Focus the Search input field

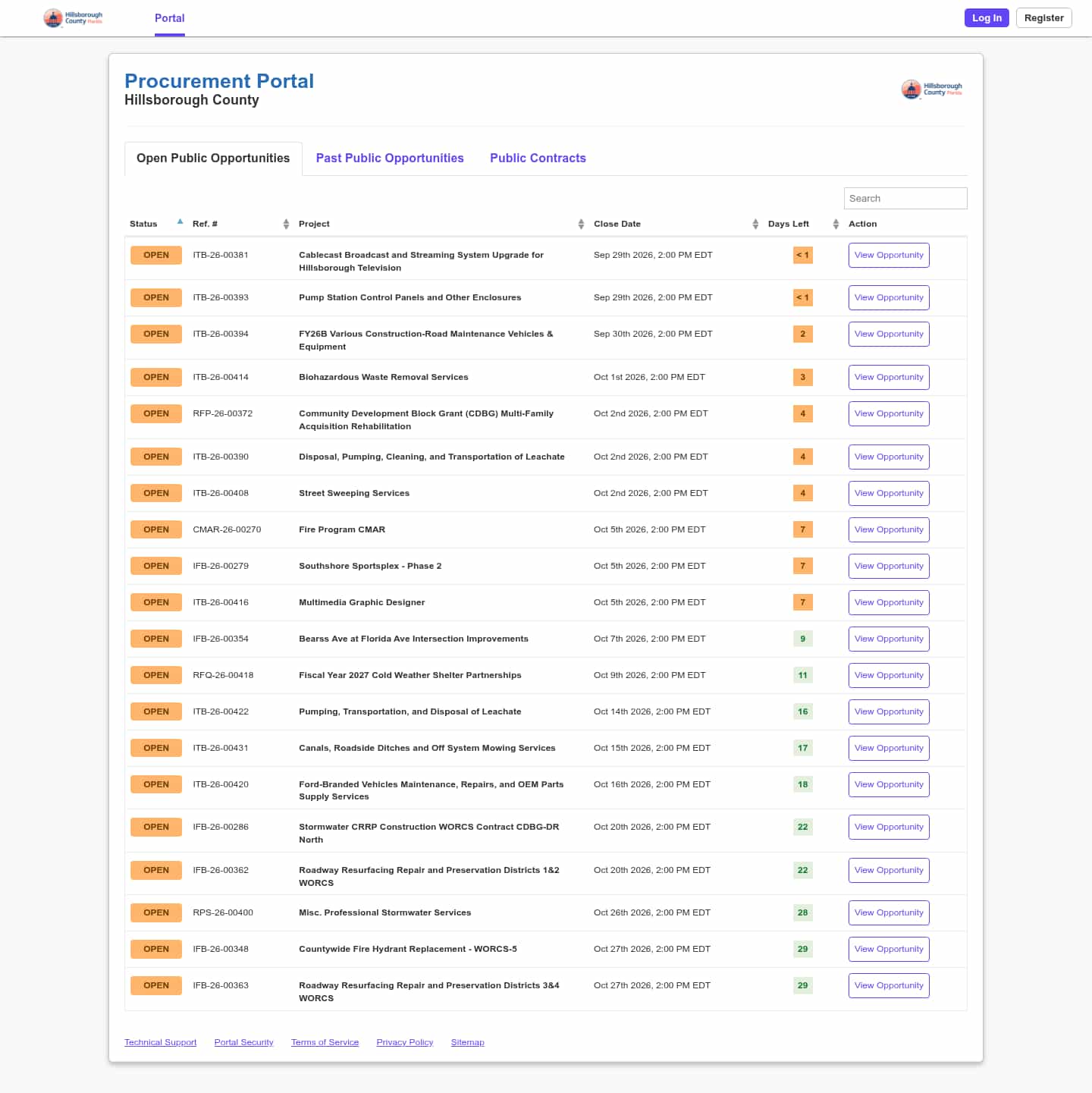pos(905,198)
